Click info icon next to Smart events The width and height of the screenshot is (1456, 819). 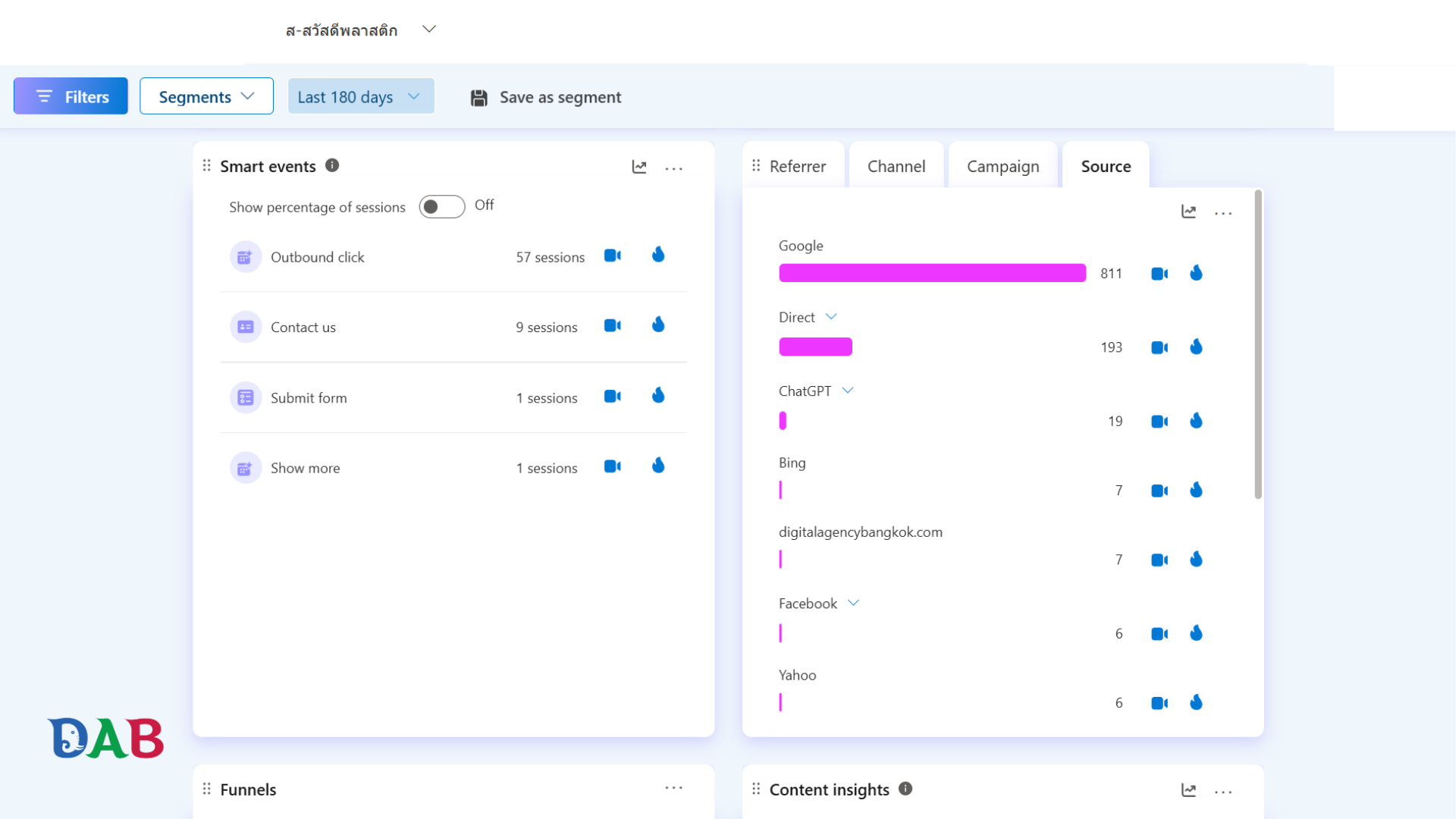(332, 165)
